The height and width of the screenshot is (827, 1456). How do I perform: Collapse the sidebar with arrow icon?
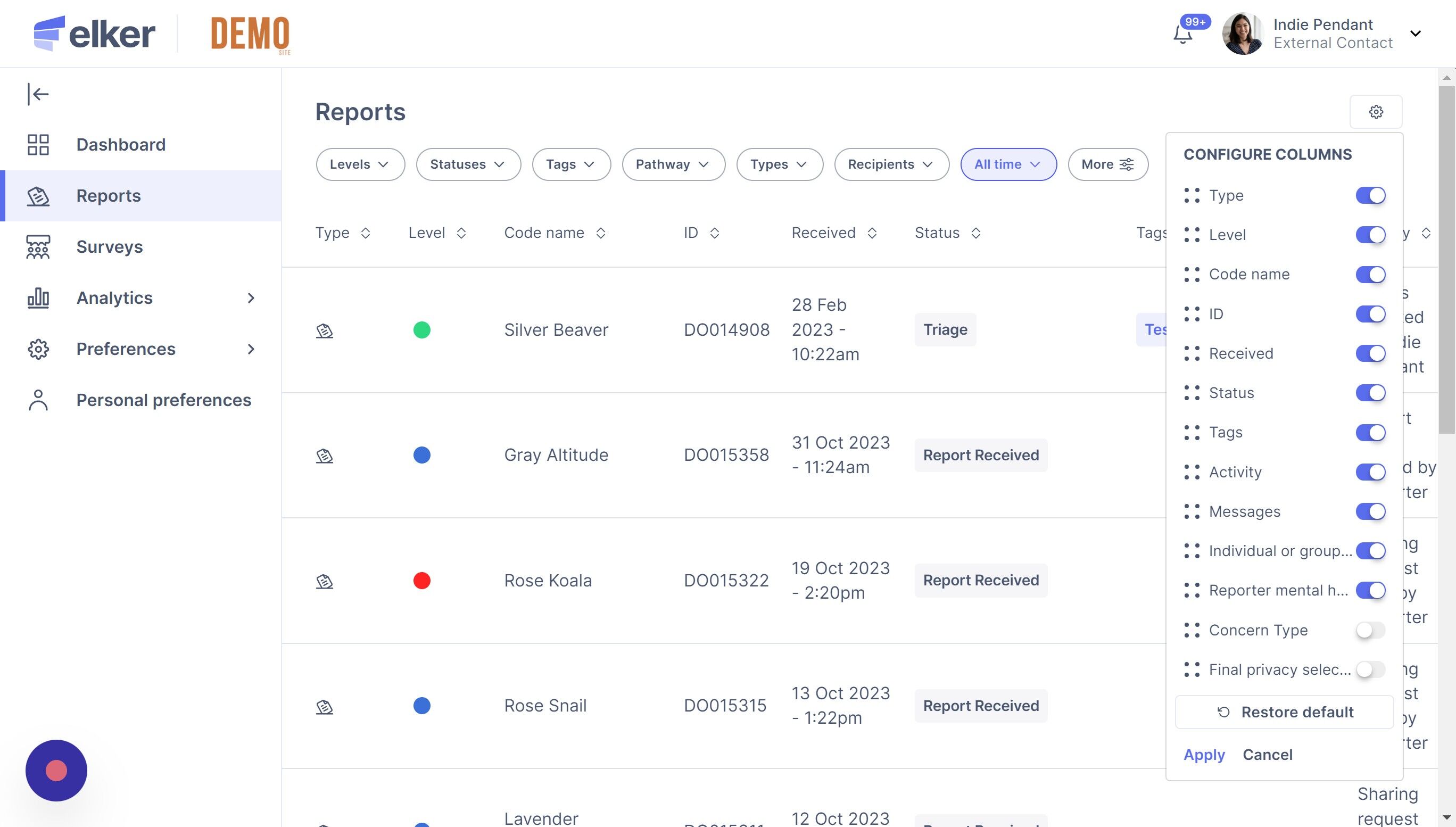click(x=38, y=94)
